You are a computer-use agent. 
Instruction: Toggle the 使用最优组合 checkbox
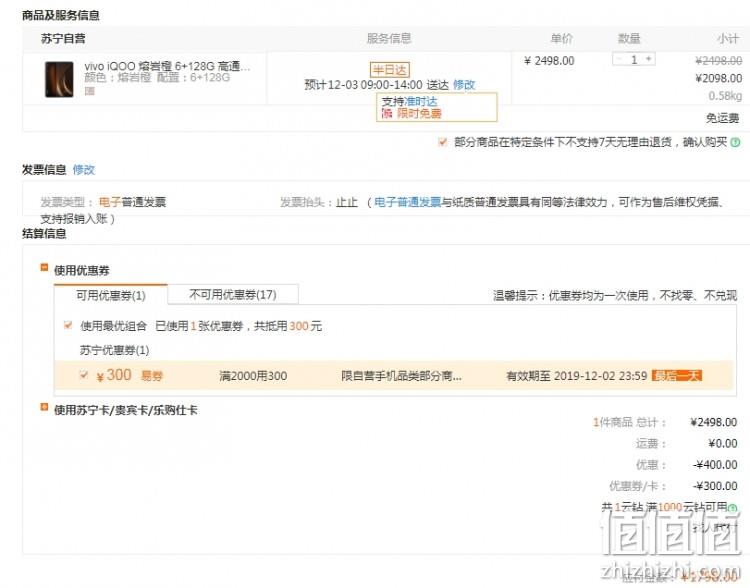pos(68,325)
